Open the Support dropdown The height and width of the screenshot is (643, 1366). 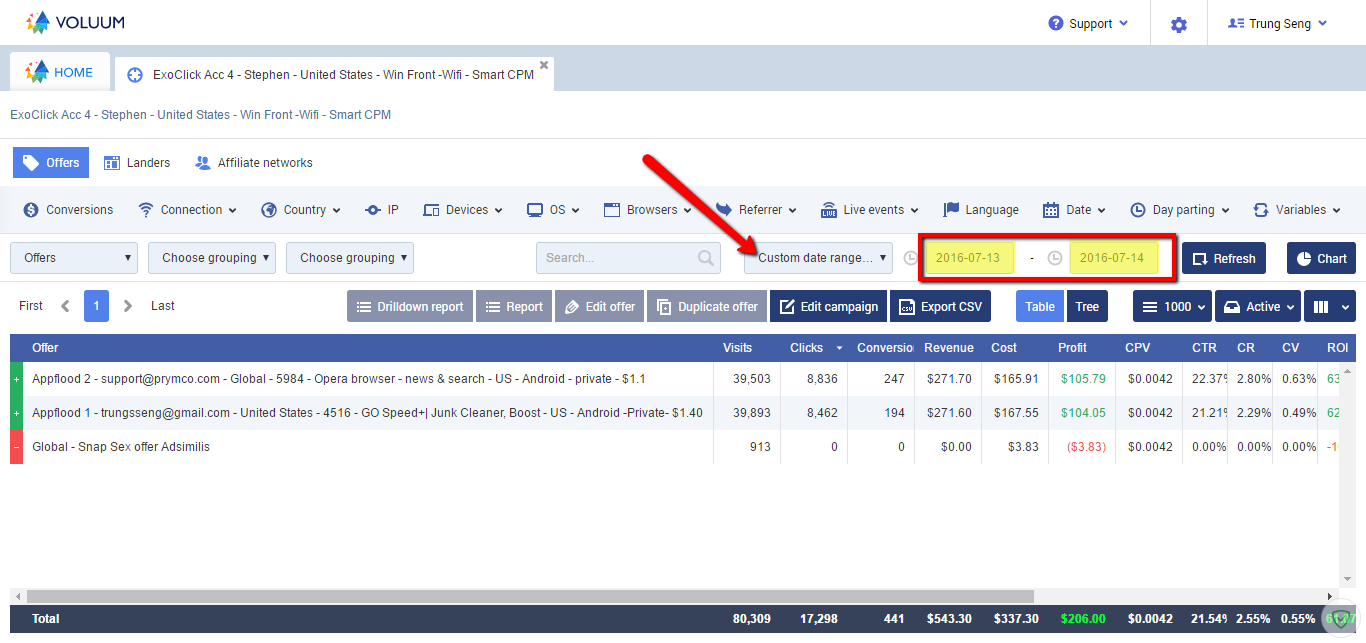1088,23
